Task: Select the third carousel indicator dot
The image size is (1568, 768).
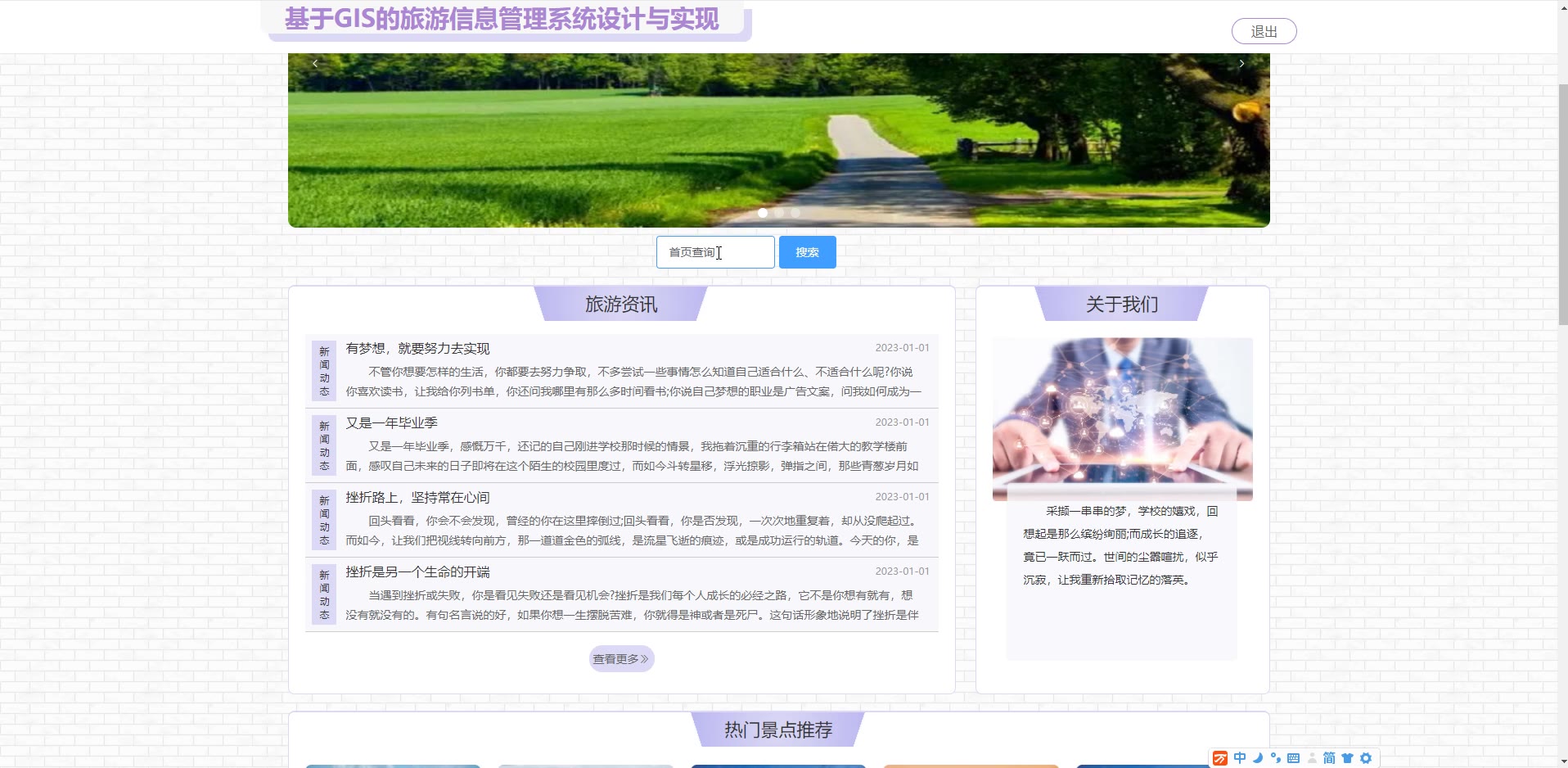Action: coord(795,213)
